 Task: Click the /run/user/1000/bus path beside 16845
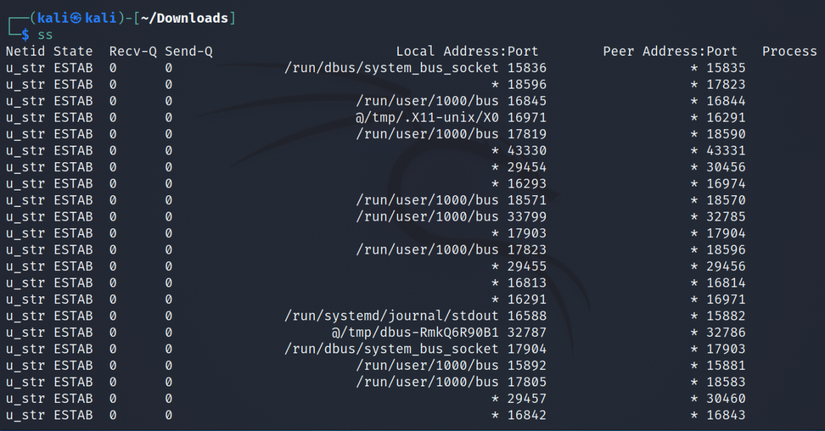(427, 101)
